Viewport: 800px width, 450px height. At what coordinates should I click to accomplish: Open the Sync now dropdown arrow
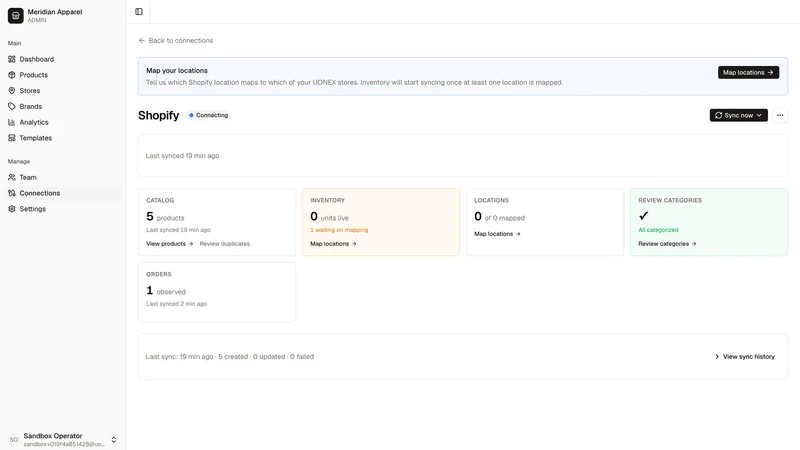[x=759, y=115]
